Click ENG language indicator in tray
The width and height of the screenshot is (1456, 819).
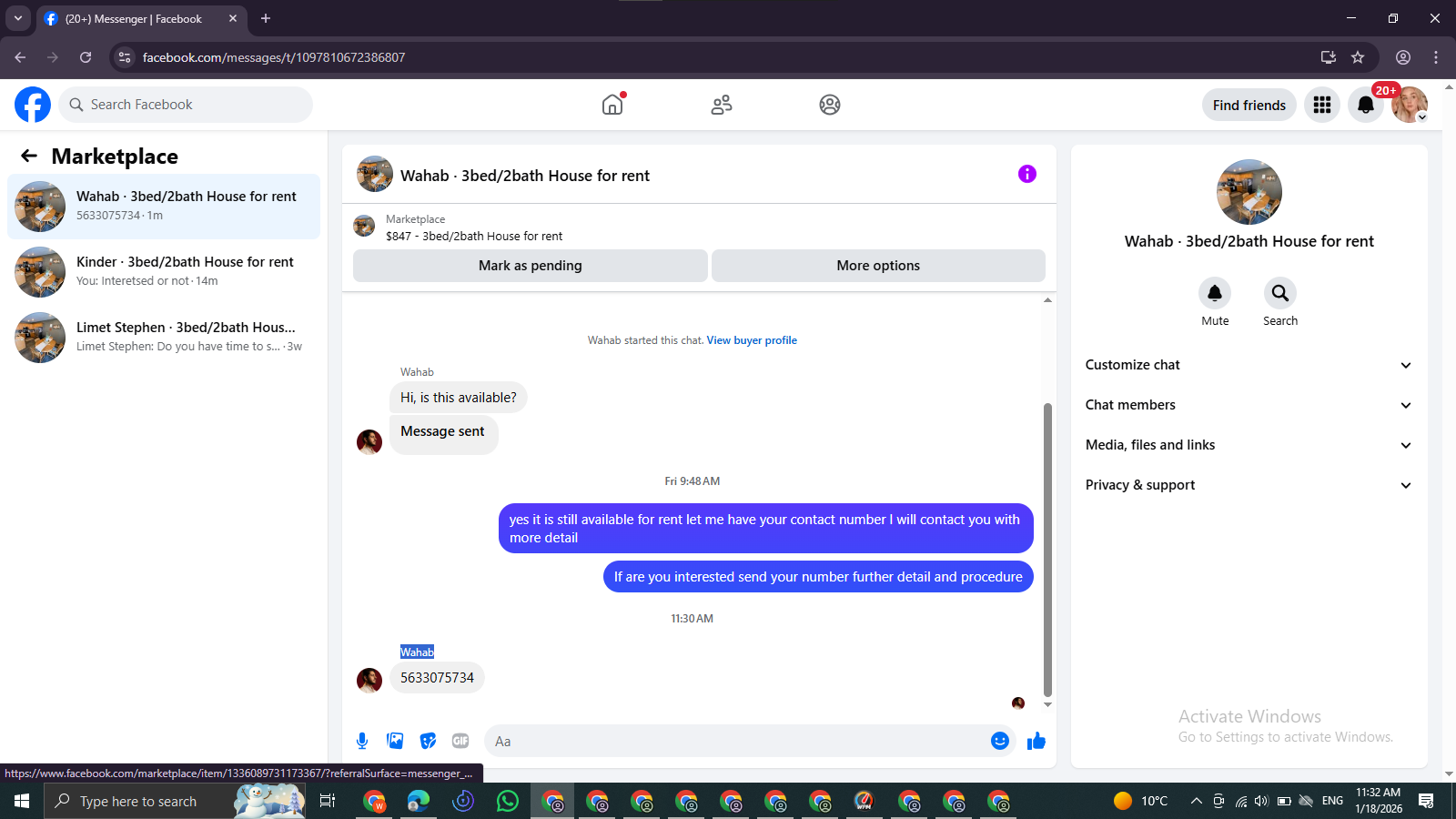click(1332, 801)
